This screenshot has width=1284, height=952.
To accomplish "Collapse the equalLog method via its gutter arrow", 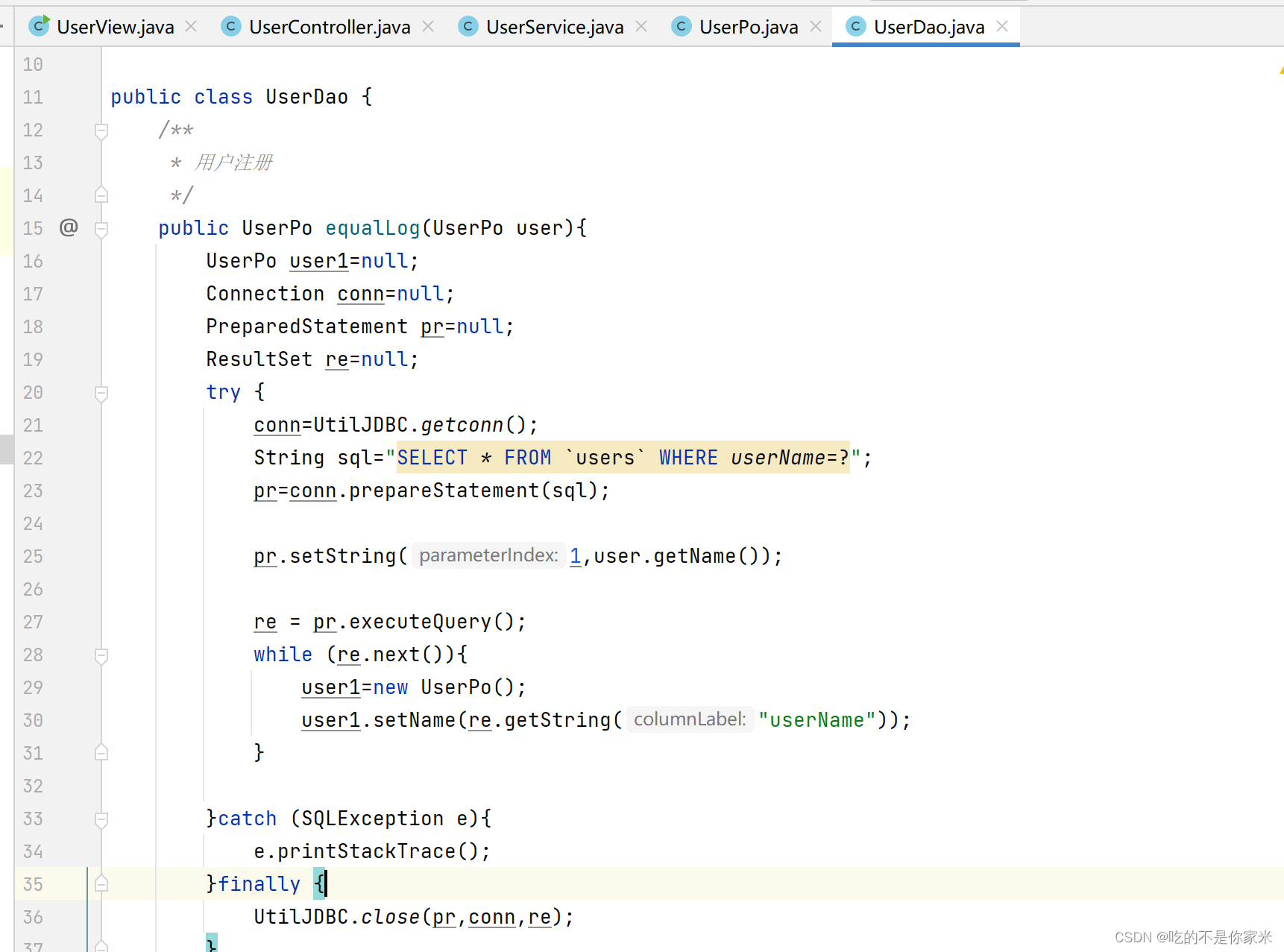I will [x=101, y=228].
